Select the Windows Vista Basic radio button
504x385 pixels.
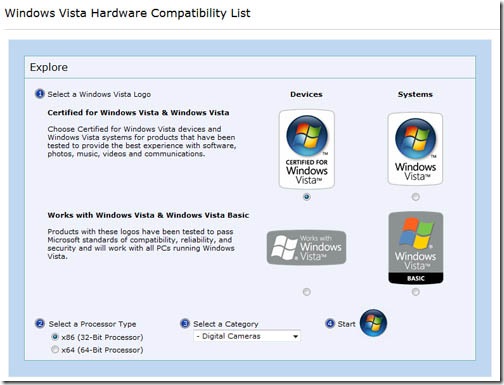tap(415, 292)
